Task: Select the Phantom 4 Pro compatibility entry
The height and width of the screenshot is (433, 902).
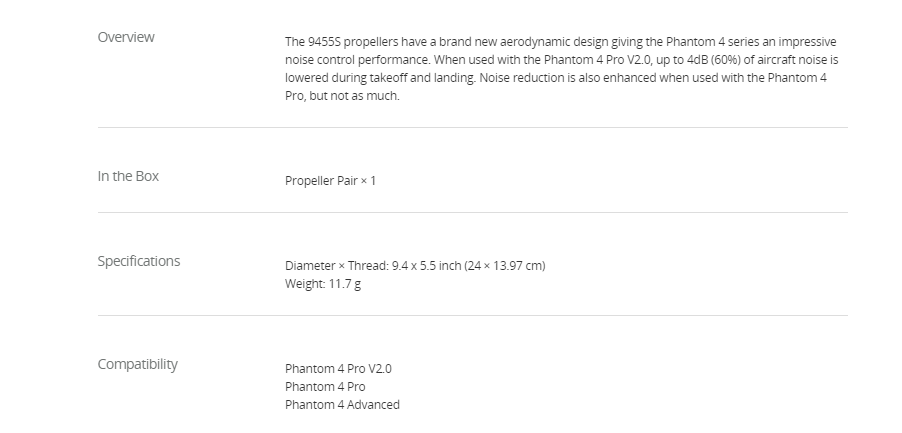Action: pos(325,386)
